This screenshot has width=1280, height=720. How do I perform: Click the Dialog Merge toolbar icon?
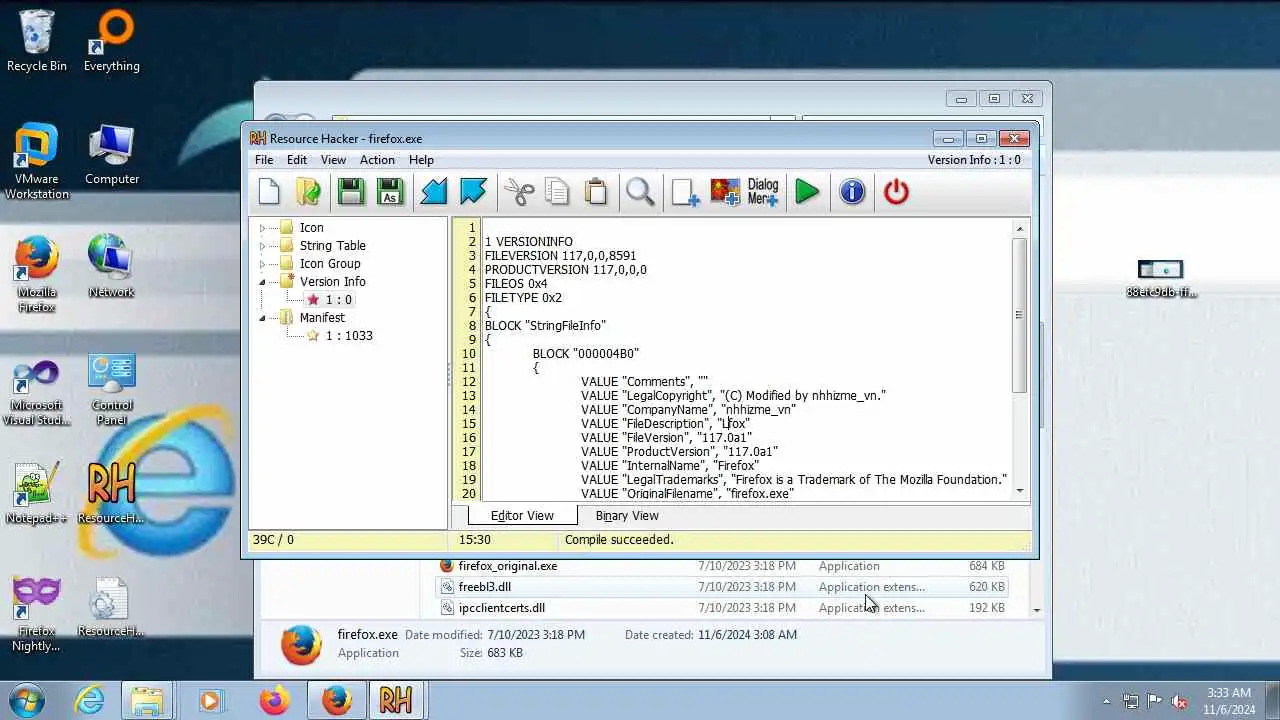pyautogui.click(x=763, y=191)
